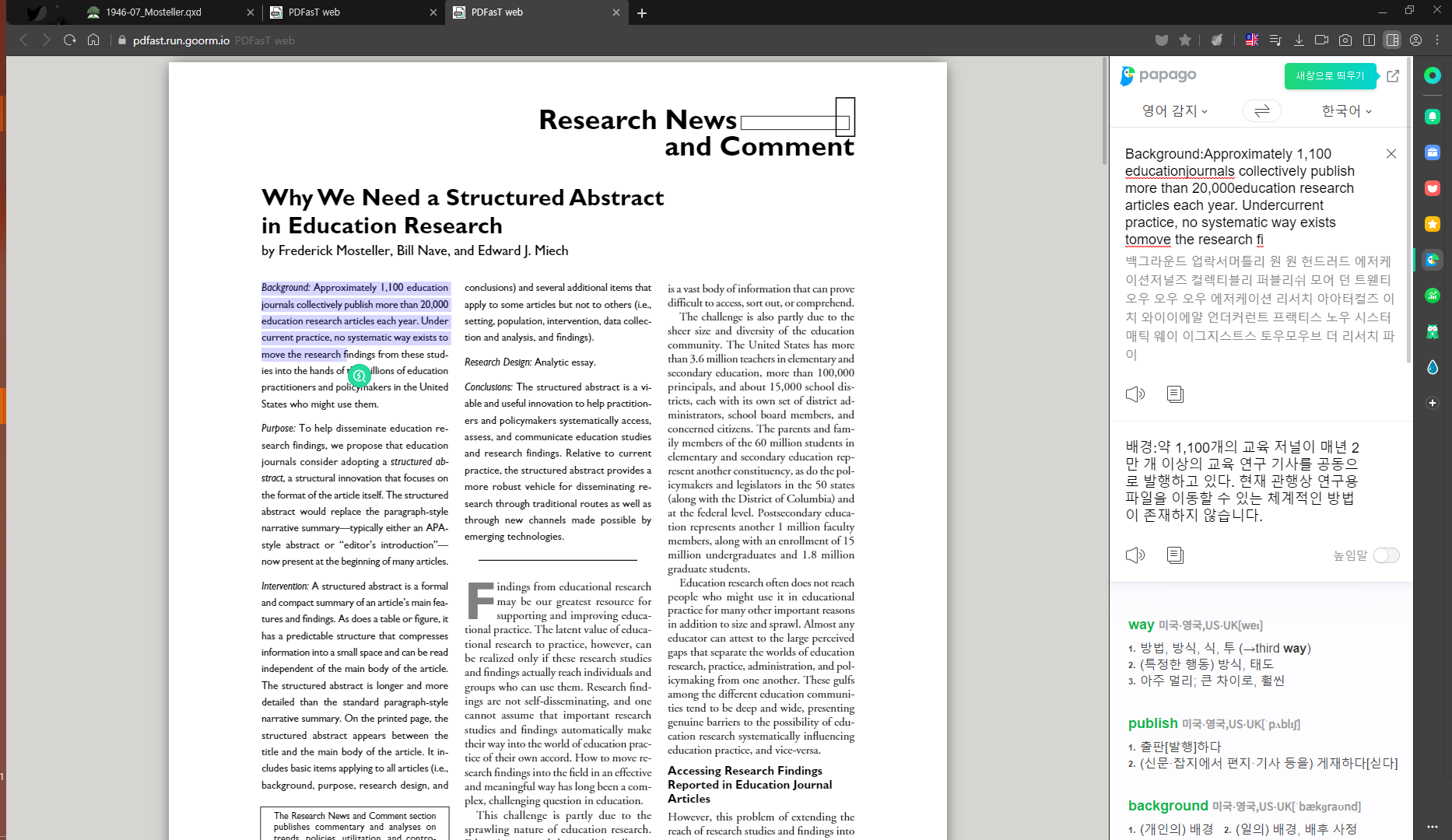Open the media playlist icon

1275,40
